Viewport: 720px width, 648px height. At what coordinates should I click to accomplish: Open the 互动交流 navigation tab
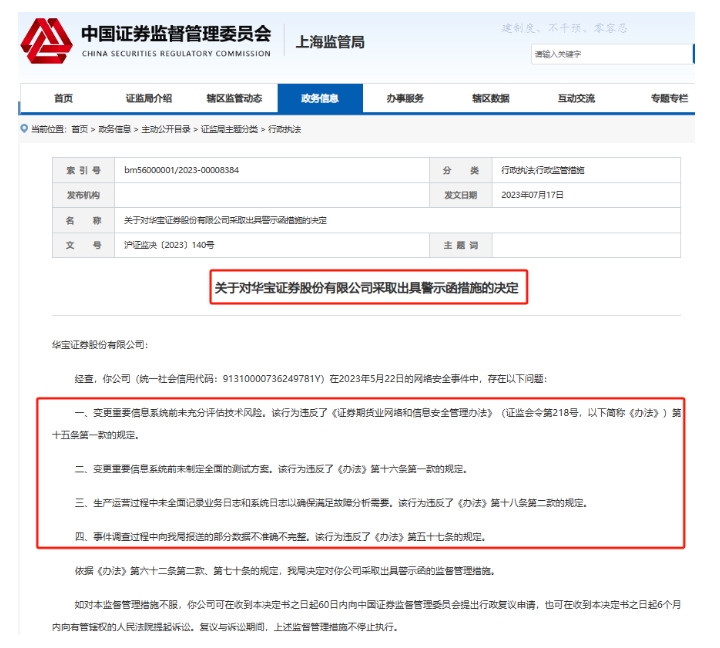[x=576, y=98]
